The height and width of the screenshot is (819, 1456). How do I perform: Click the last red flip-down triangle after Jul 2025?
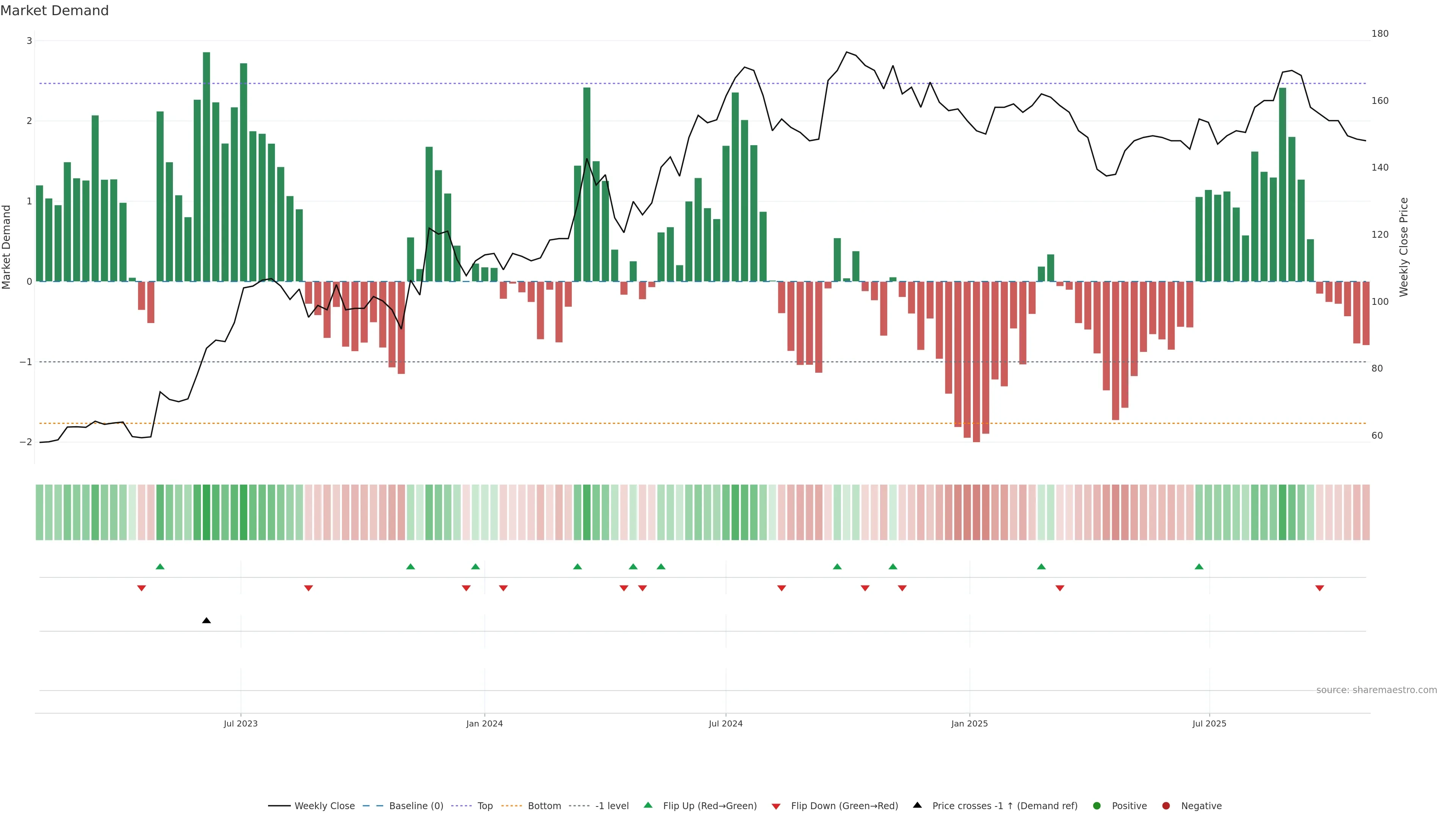click(x=1320, y=588)
